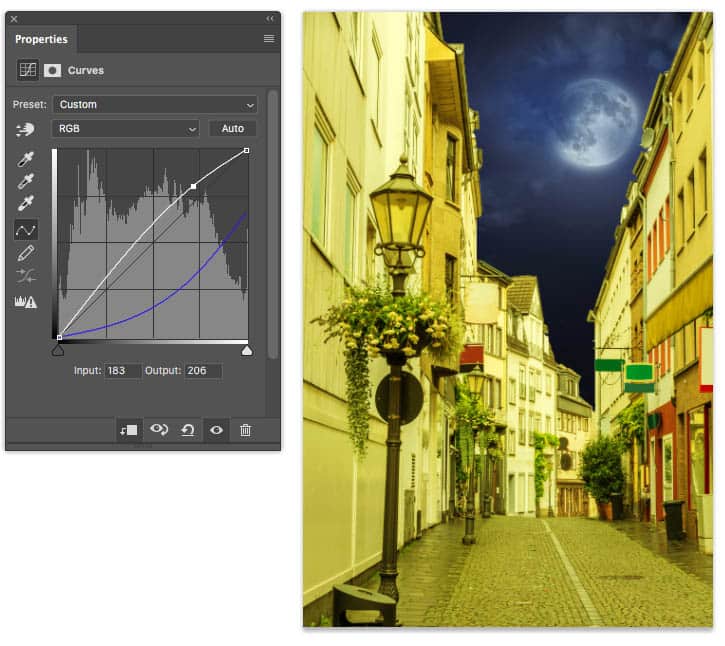The width and height of the screenshot is (725, 646).
Task: Select the white point eyedropper
Action: 25,203
